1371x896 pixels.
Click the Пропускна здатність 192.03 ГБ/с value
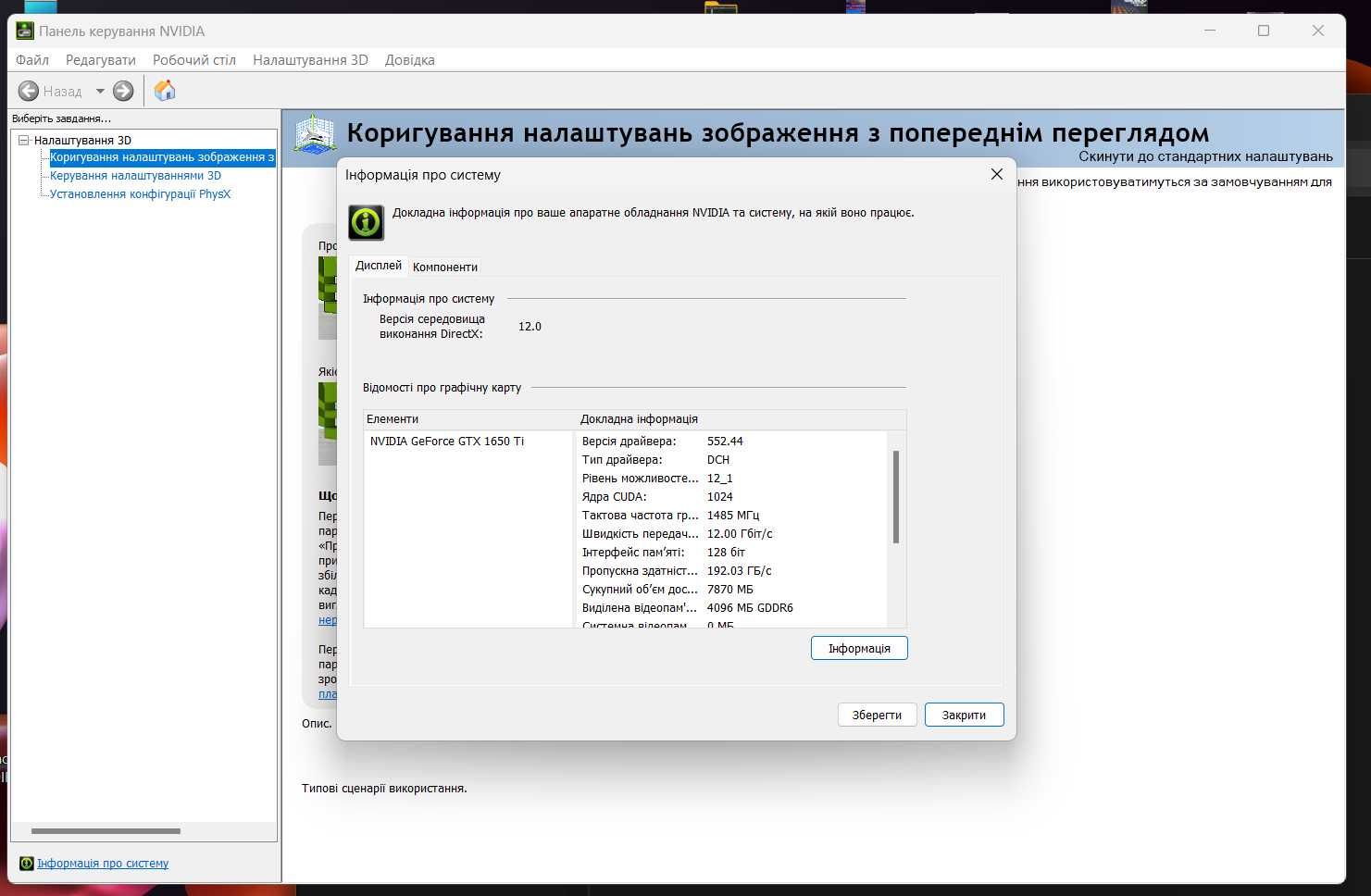(739, 571)
